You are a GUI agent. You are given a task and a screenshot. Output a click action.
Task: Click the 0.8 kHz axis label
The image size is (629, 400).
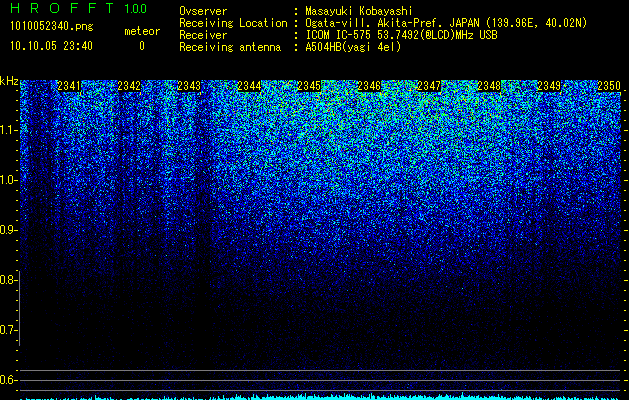[9, 280]
